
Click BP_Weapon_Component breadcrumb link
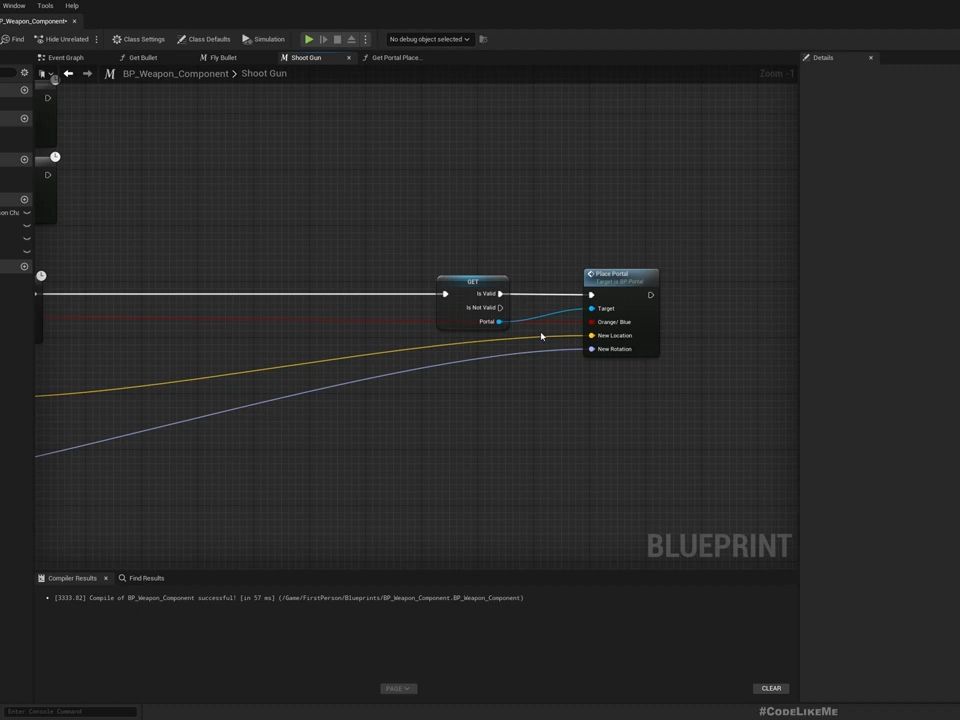pyautogui.click(x=175, y=73)
